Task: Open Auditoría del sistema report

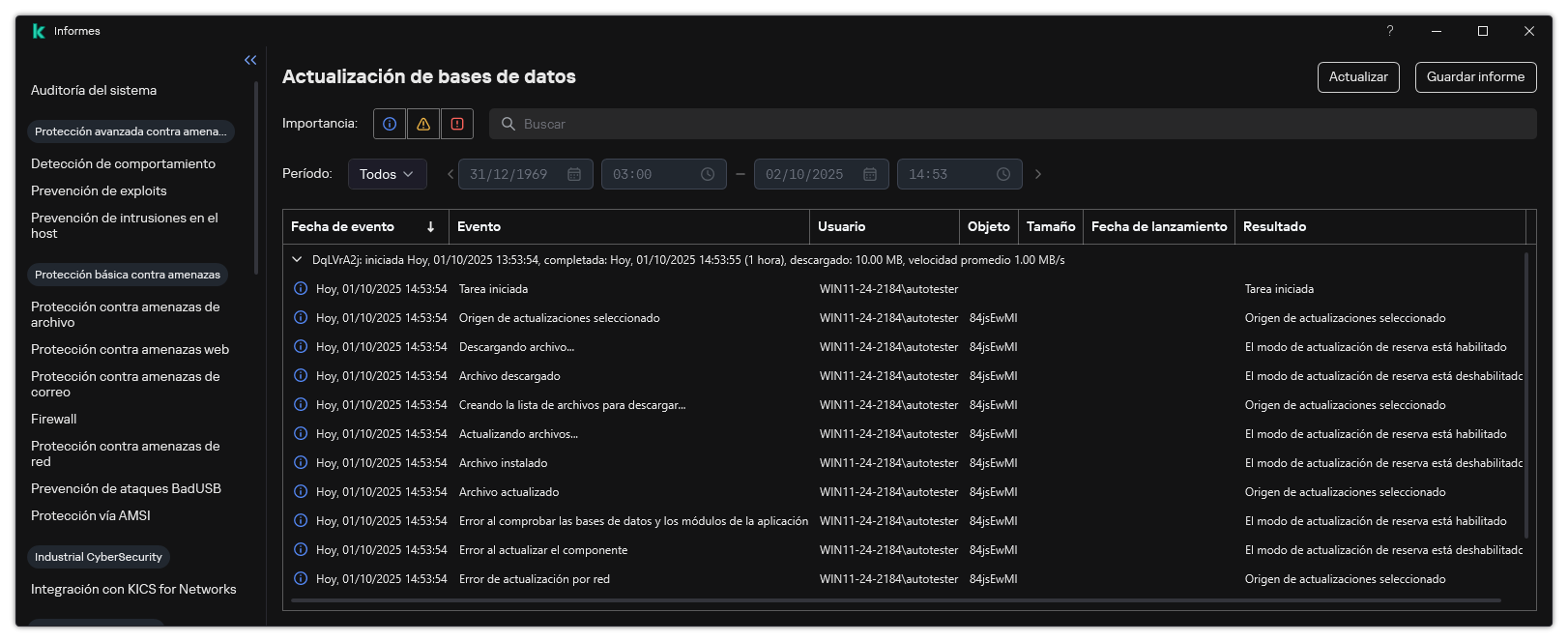Action: [x=94, y=90]
